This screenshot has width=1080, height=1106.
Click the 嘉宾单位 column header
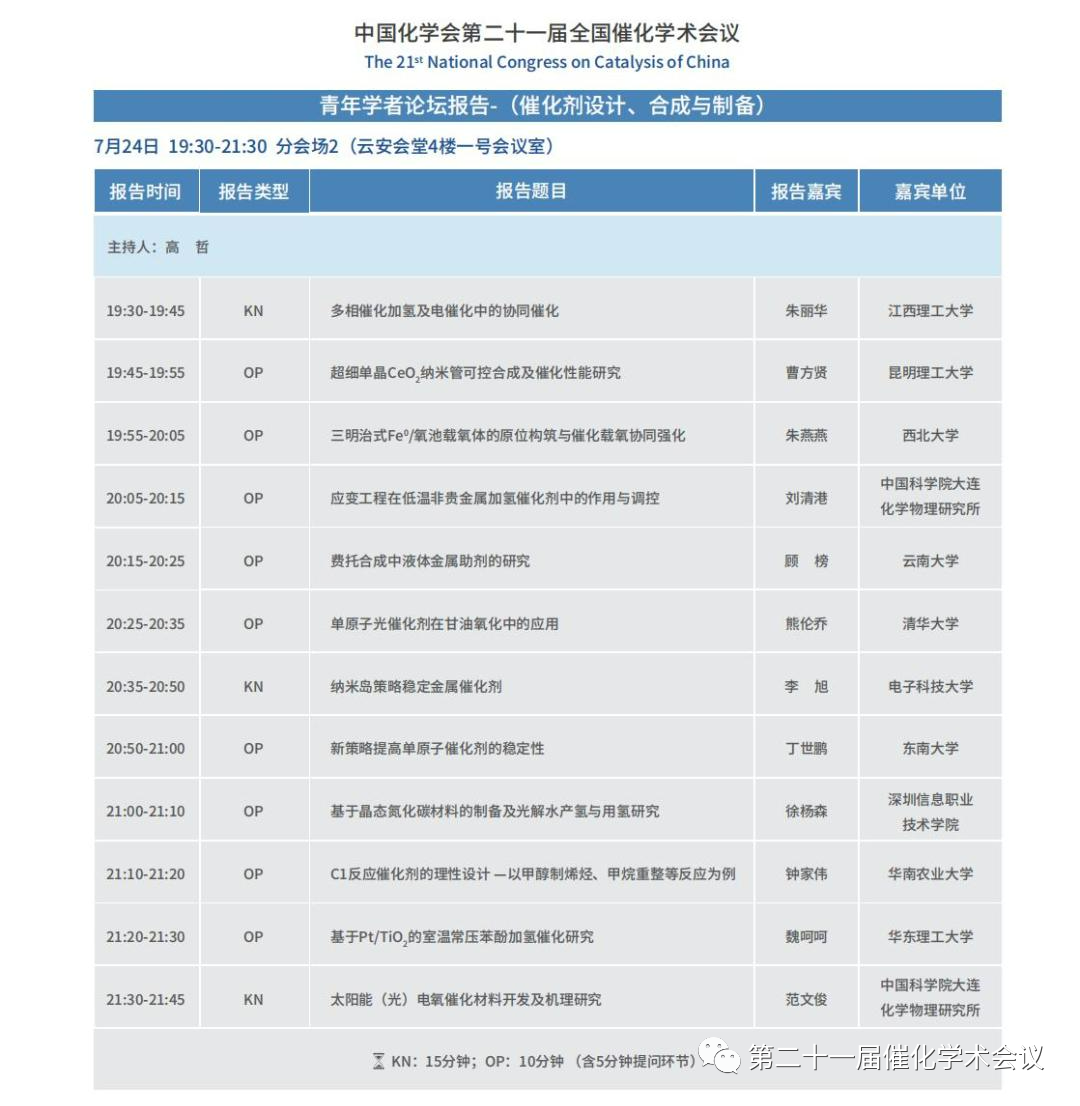pyautogui.click(x=930, y=191)
